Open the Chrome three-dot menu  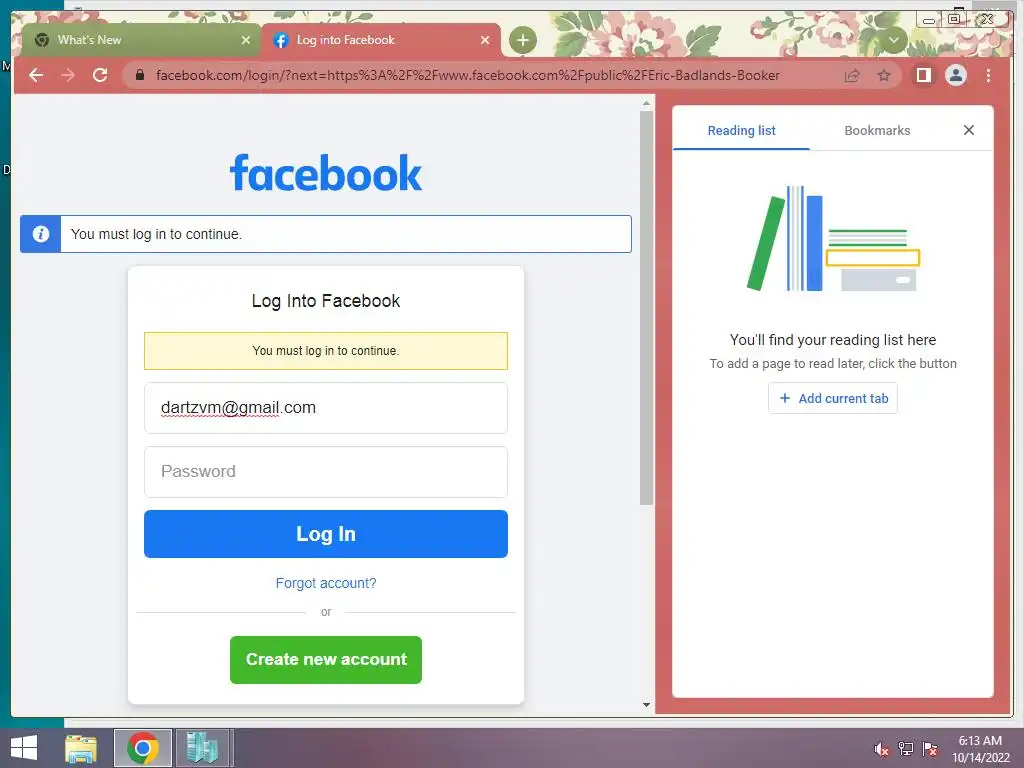click(988, 75)
